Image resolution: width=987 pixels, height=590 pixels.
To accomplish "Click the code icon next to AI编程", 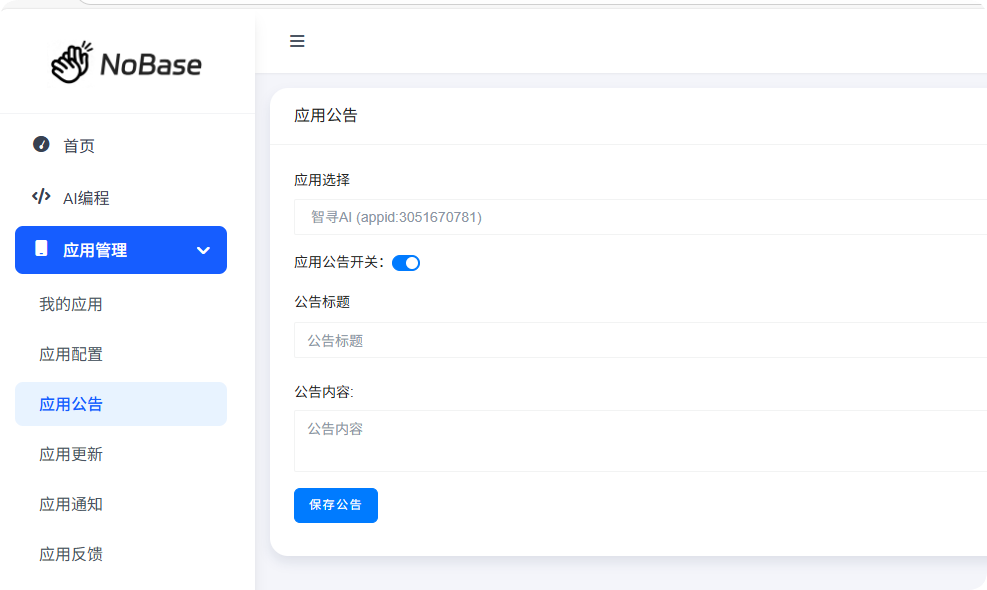I will coord(39,197).
